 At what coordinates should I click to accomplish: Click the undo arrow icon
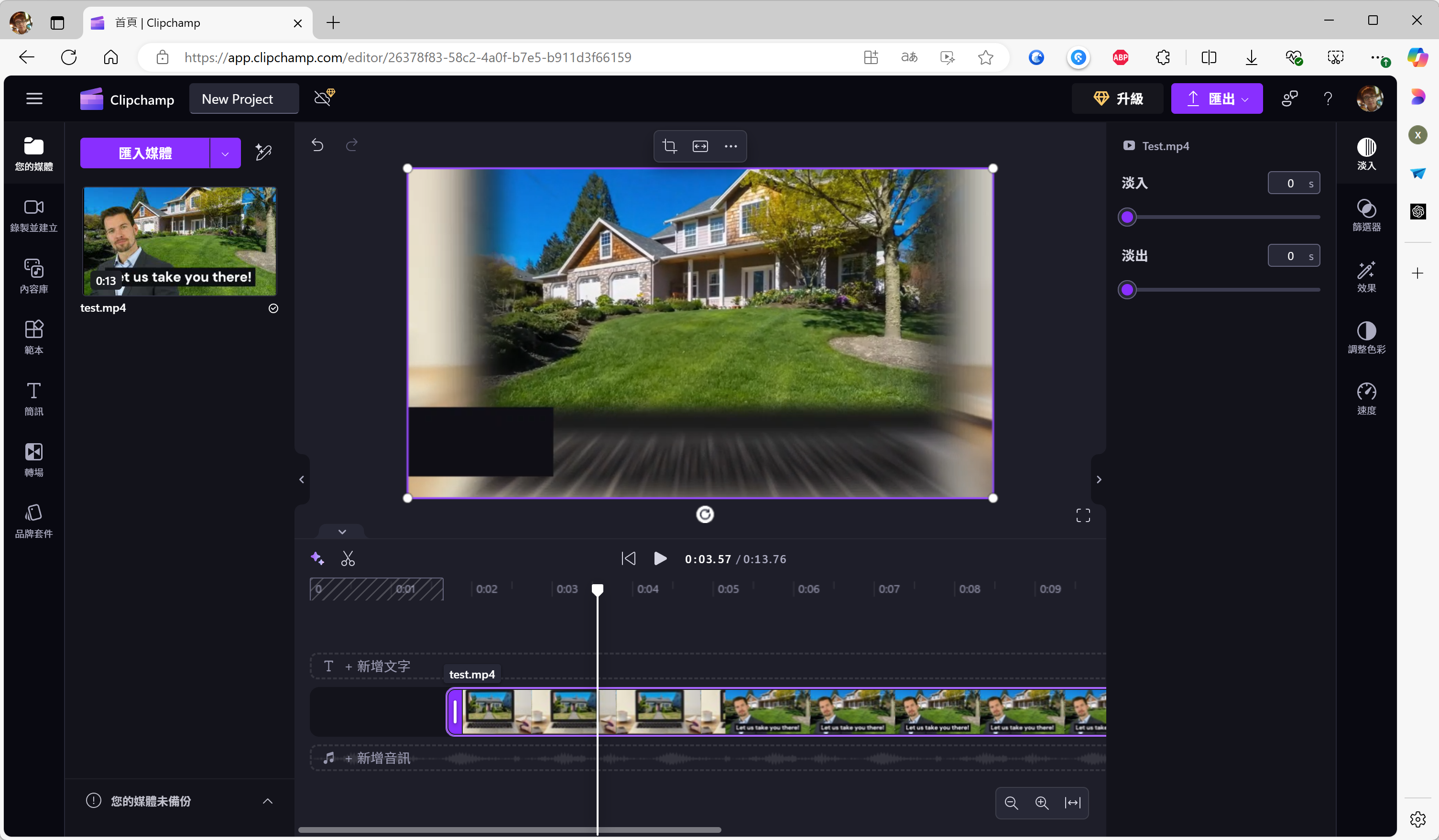coord(317,145)
